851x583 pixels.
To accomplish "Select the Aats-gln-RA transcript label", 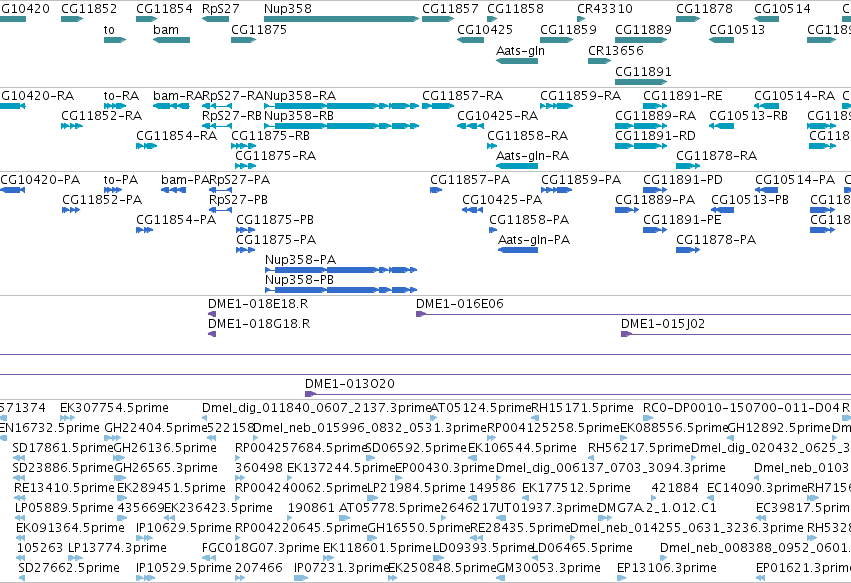I will point(532,156).
